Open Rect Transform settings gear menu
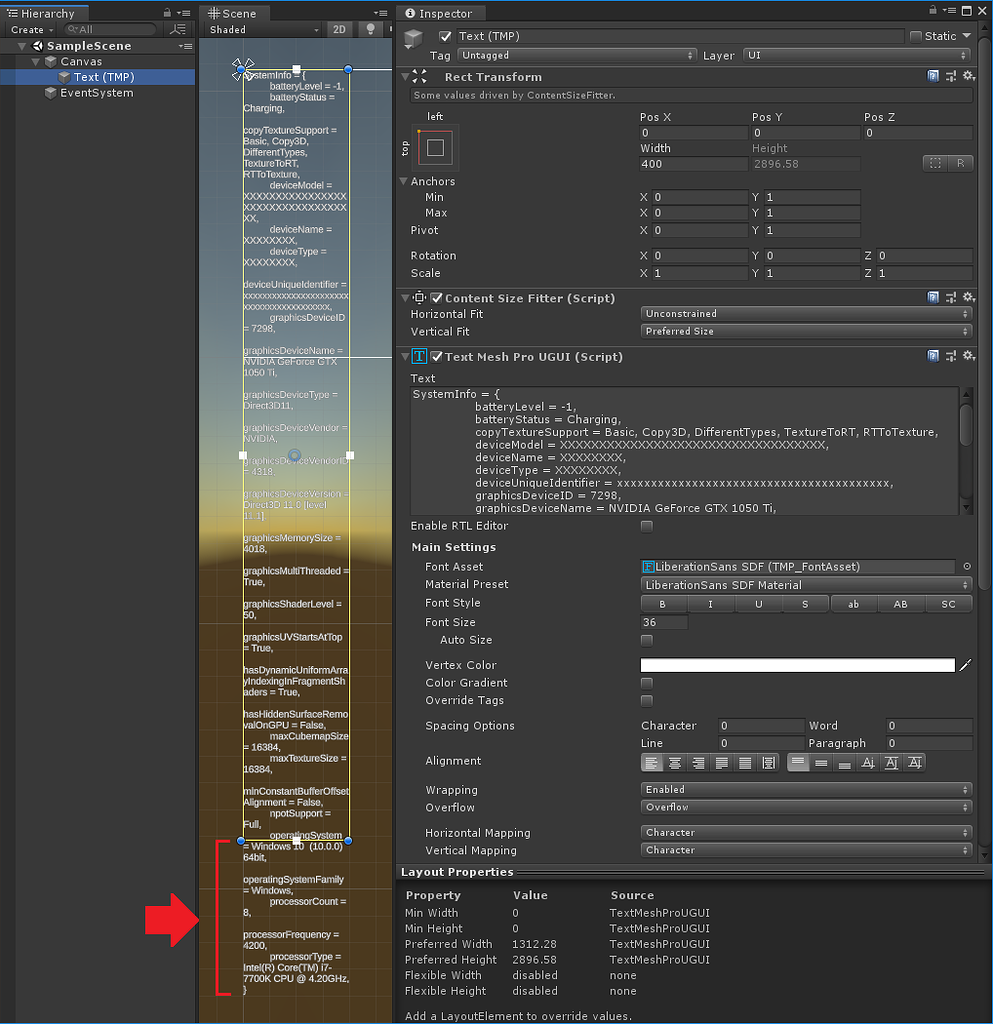Viewport: 993px width, 1024px height. point(967,76)
